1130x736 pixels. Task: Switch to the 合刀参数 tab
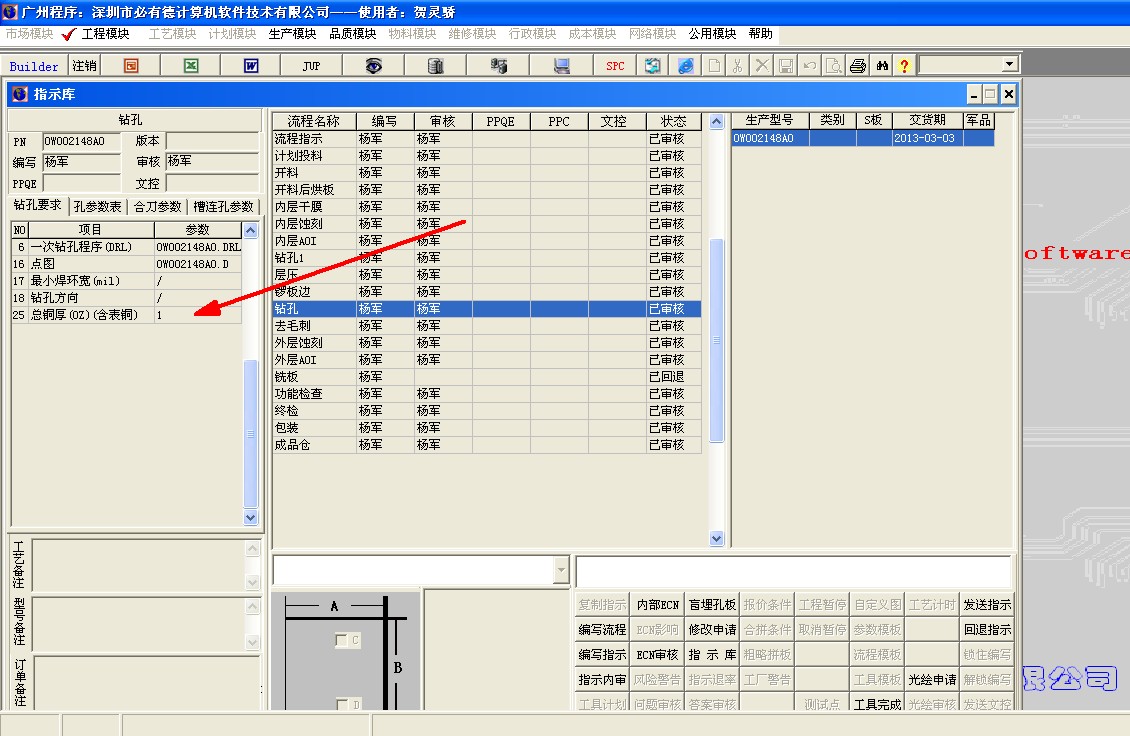(x=157, y=206)
